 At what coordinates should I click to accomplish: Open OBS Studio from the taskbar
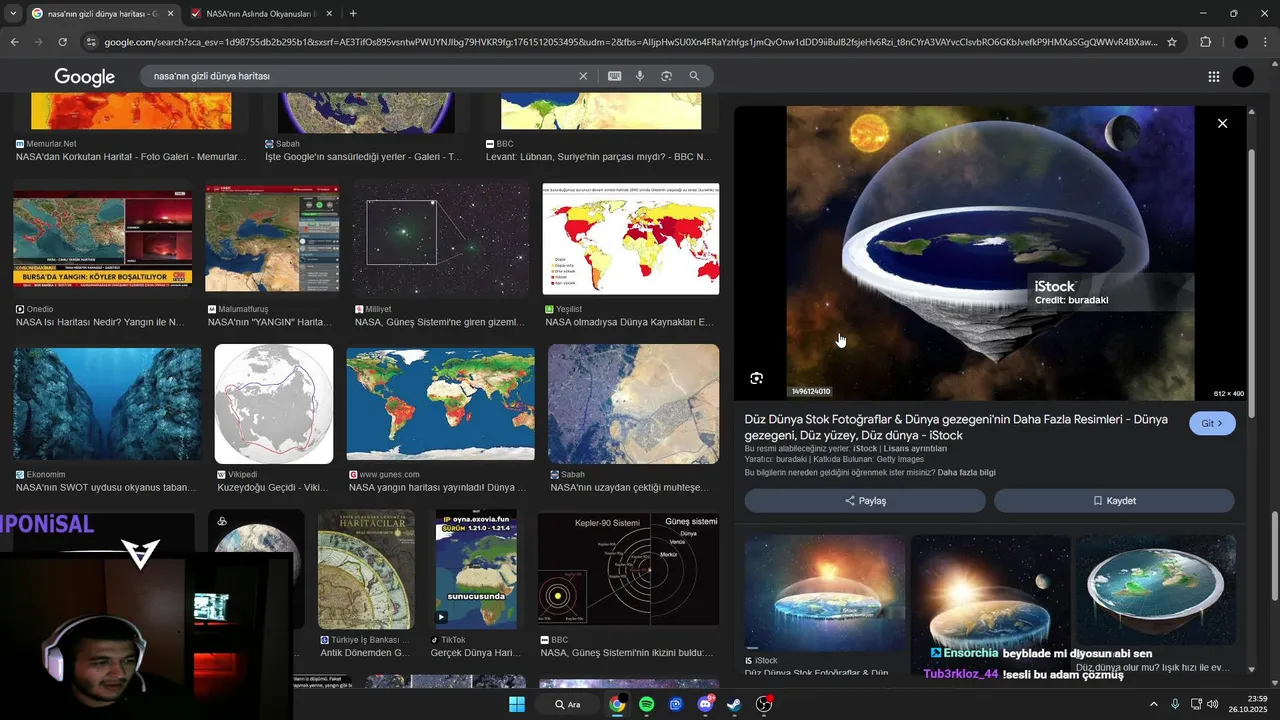pos(765,704)
